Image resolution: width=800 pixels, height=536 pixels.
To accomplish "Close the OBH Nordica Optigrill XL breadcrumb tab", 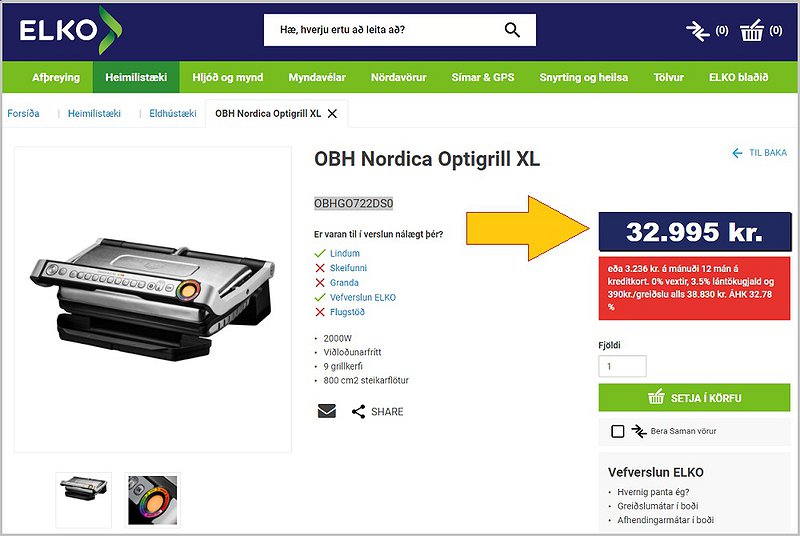I will 332,114.
